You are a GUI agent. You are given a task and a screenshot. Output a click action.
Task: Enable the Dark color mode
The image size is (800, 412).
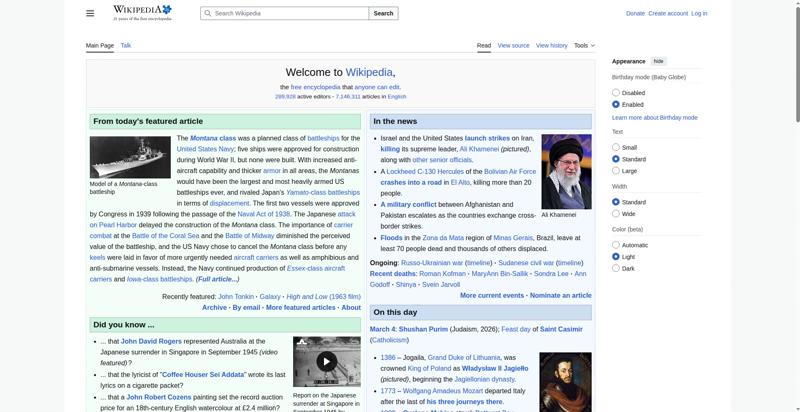(616, 268)
